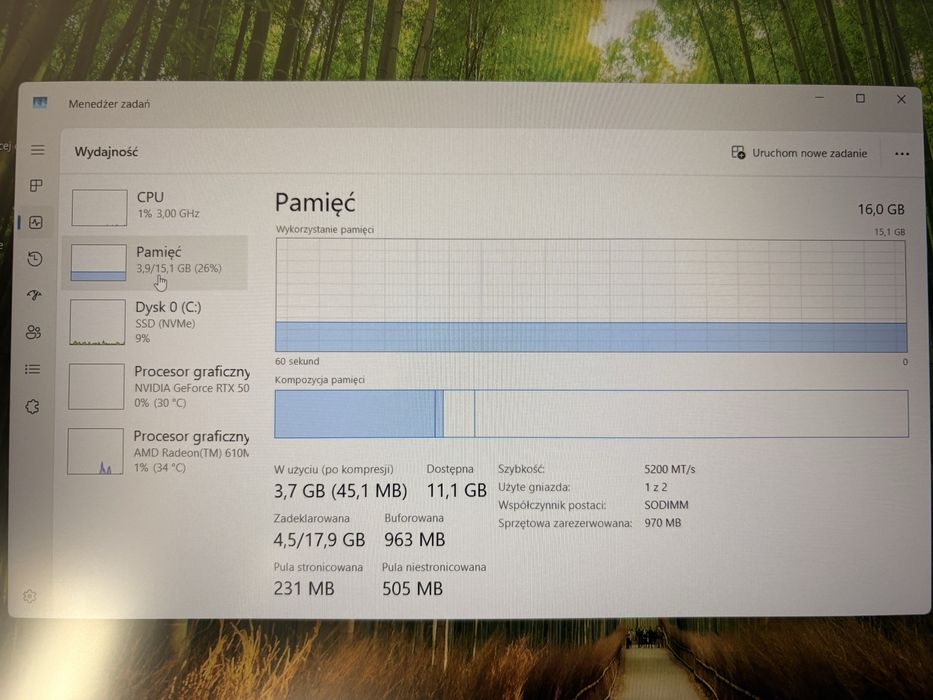Click the CPU usage mini graph thumbnail
Viewport: 933px width, 700px height.
pos(99,208)
